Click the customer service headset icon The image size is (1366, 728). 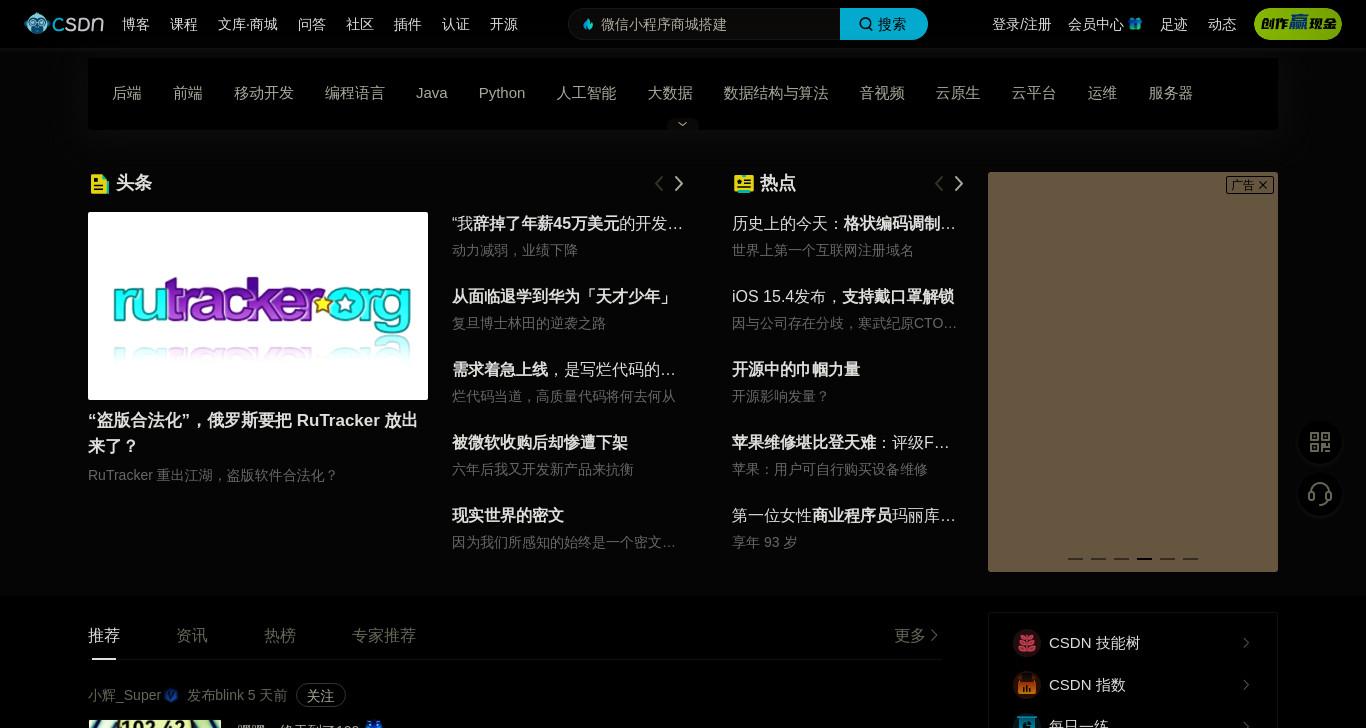pos(1320,494)
